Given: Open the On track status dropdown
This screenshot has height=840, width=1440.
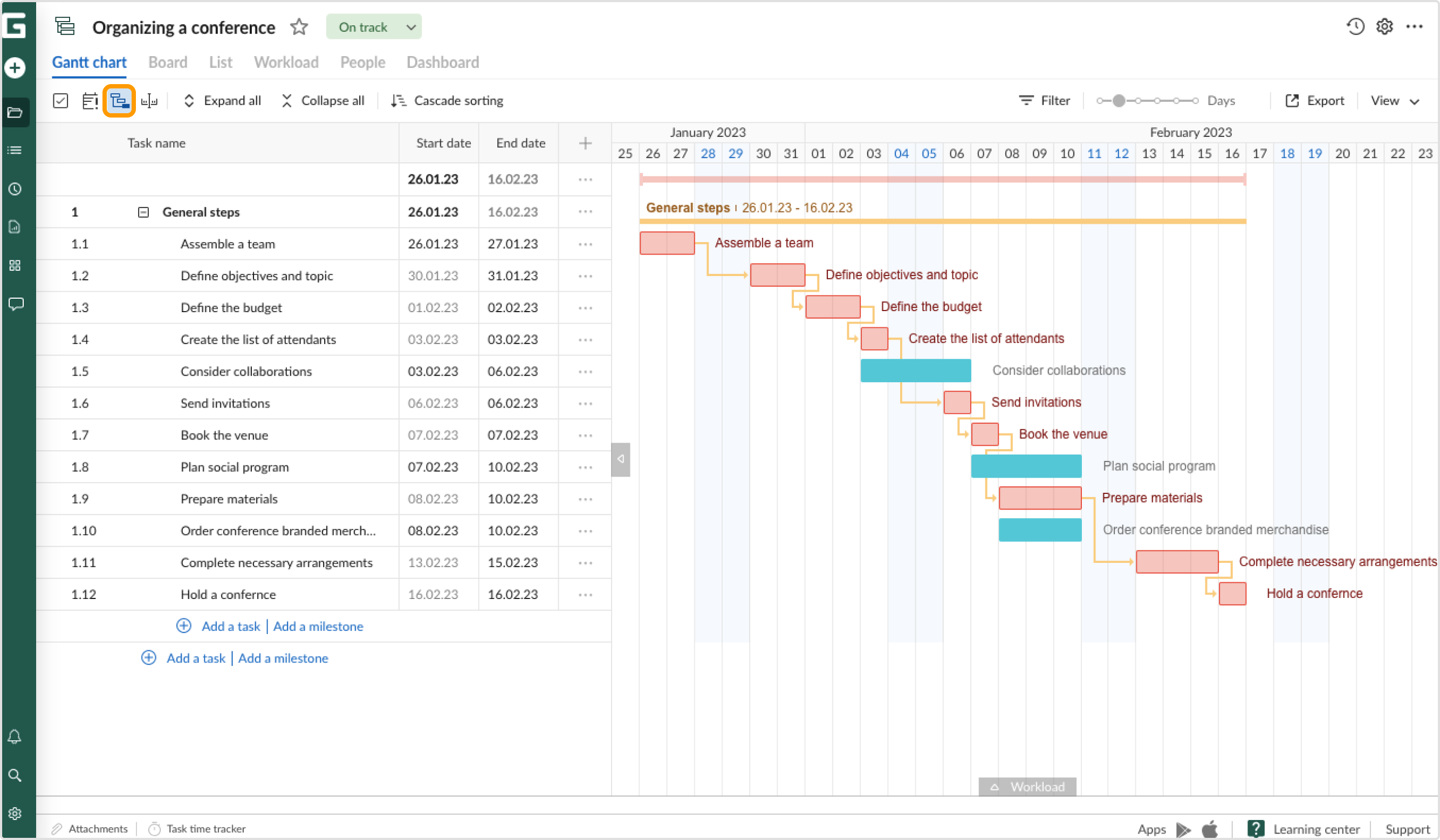Looking at the screenshot, I should coord(374,27).
